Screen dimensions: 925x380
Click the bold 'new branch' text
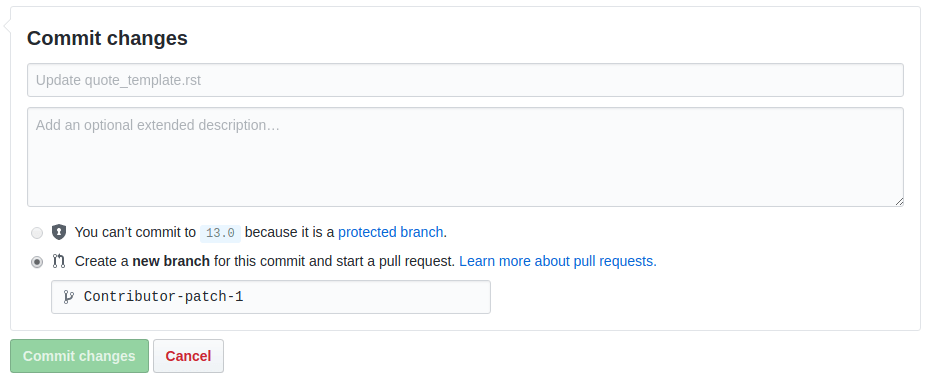click(171, 261)
